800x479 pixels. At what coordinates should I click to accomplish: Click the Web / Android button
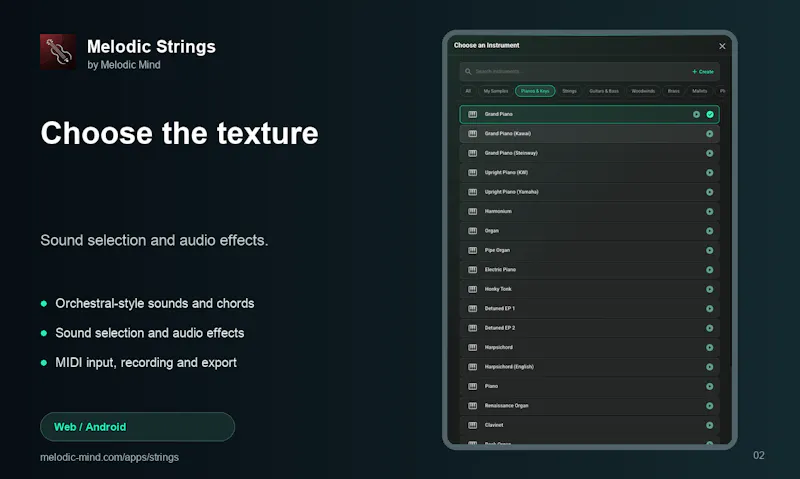tap(137, 426)
